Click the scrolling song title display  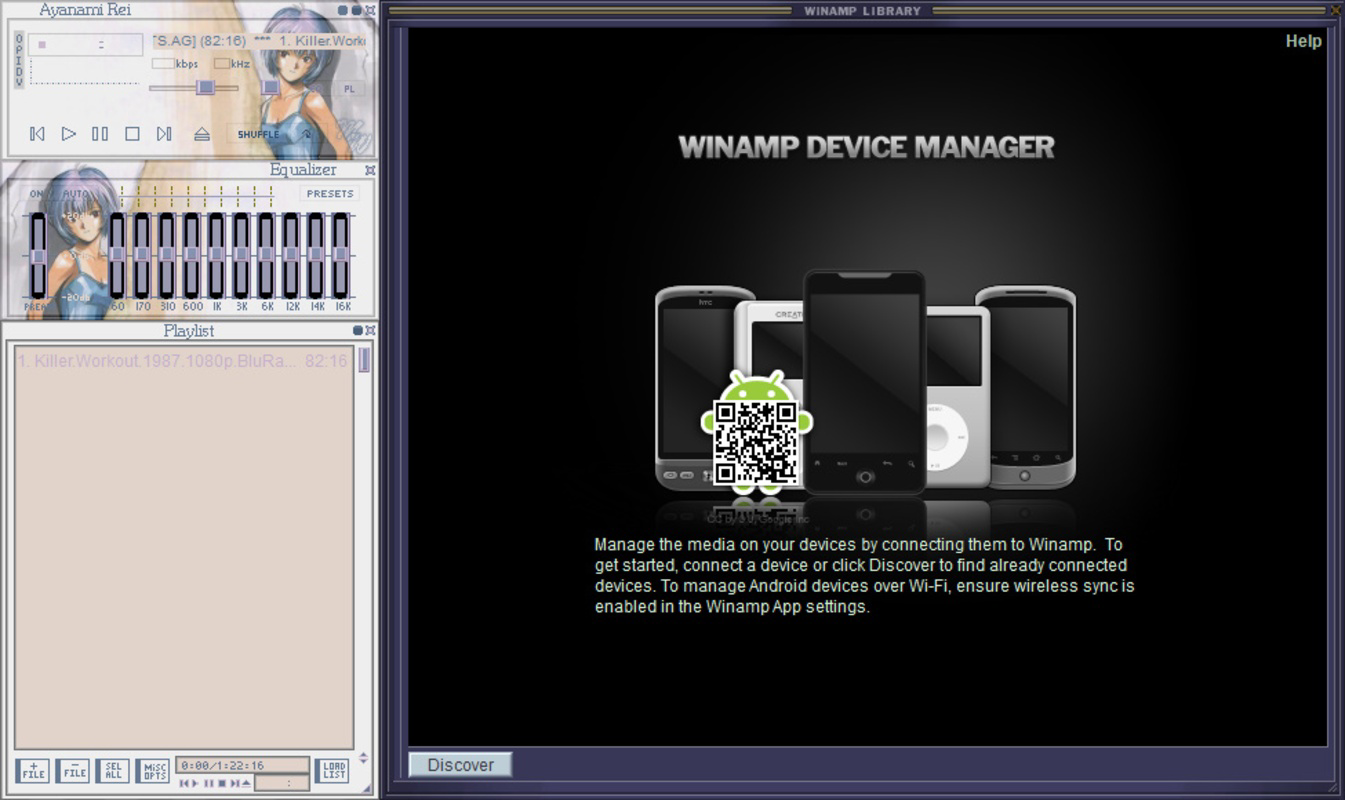pos(259,41)
